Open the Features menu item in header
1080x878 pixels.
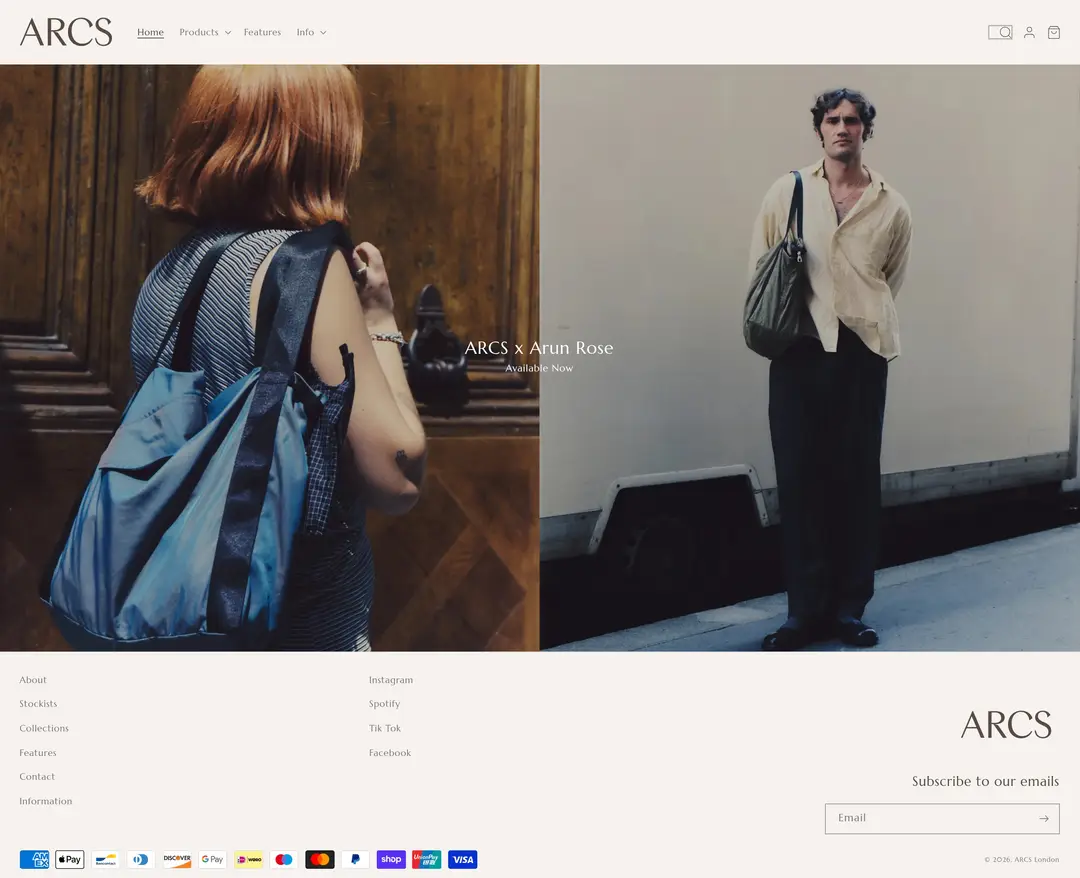tap(262, 32)
